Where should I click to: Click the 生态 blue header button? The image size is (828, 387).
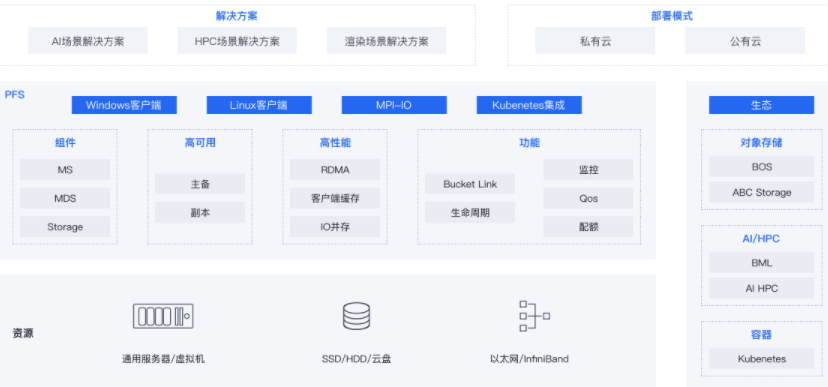coord(761,105)
